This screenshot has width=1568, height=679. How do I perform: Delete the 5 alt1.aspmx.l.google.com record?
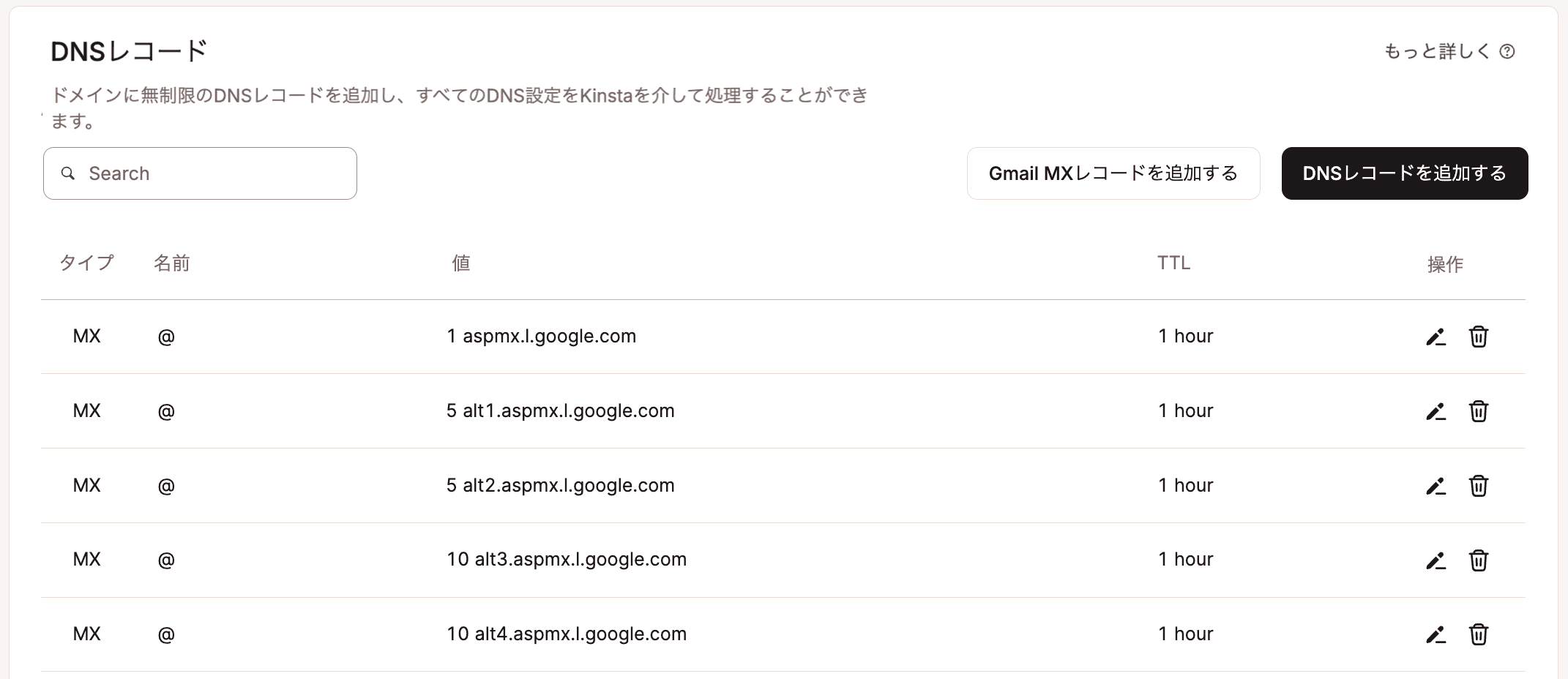(1479, 411)
